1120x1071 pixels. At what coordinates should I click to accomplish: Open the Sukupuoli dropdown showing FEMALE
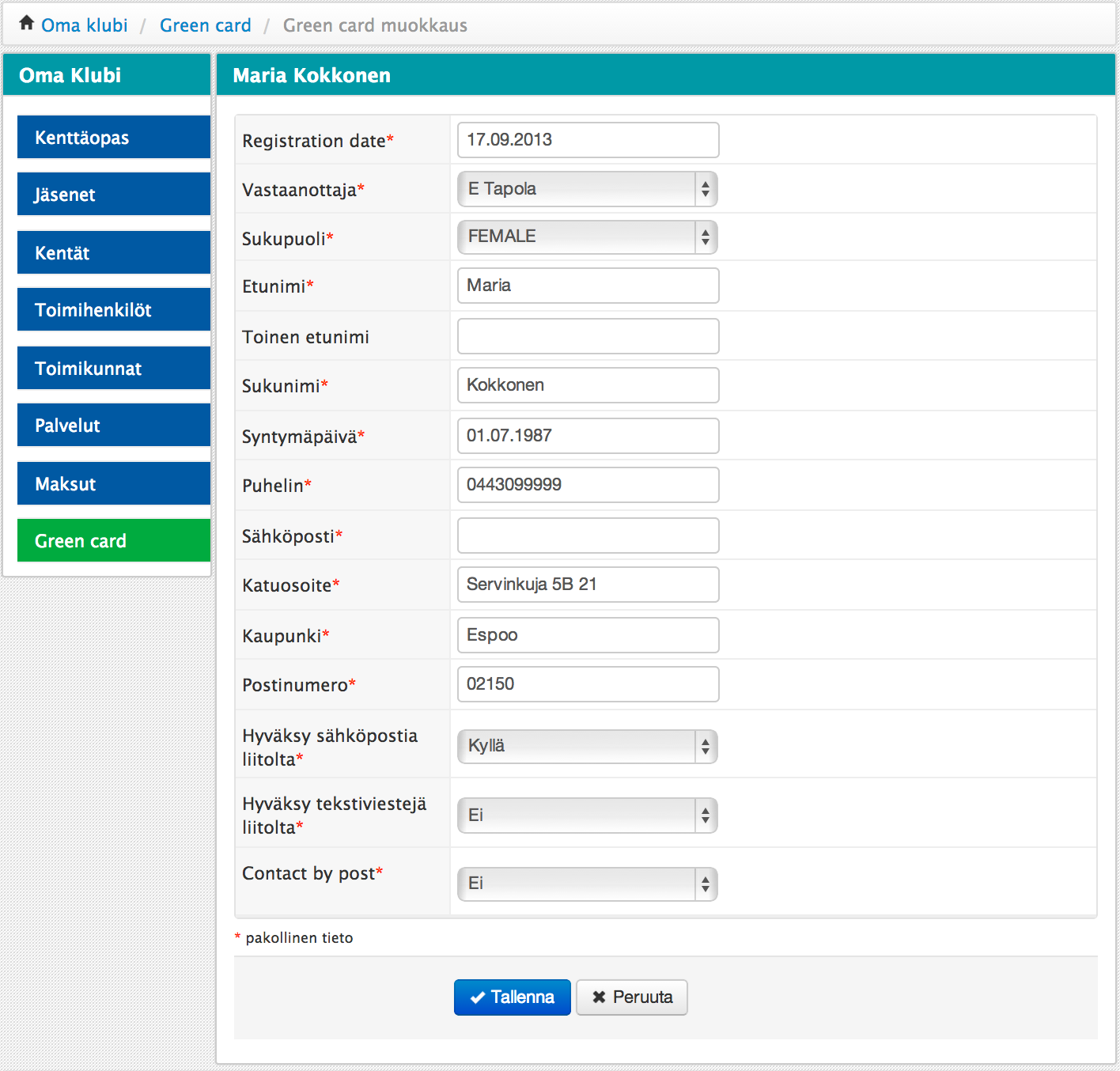pos(588,237)
